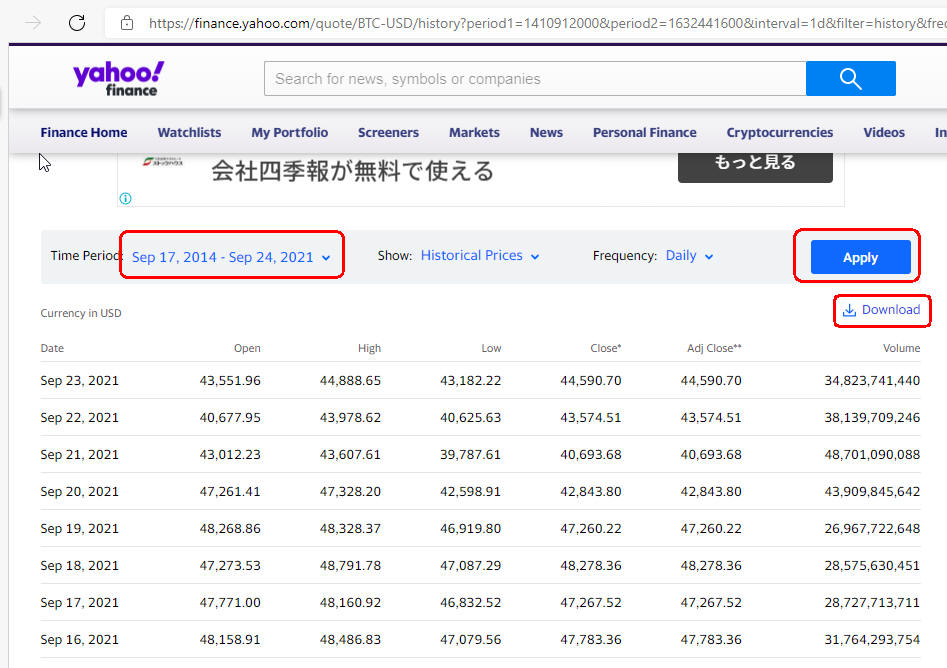The height and width of the screenshot is (668, 947).
Task: Click open price 43,551.96
Action: (230, 381)
